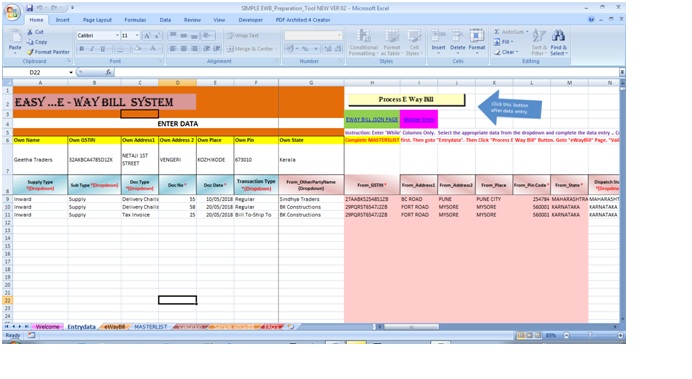Click inside the formula bar field
The height and width of the screenshot is (379, 692).
click(x=366, y=72)
